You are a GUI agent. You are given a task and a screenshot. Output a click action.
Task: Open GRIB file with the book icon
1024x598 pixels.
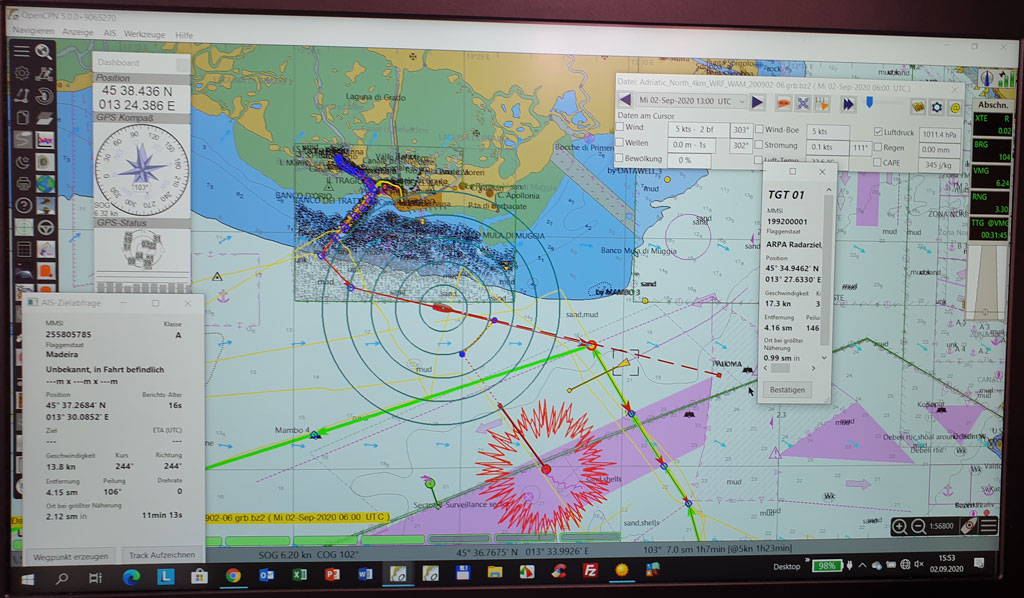pos(918,106)
